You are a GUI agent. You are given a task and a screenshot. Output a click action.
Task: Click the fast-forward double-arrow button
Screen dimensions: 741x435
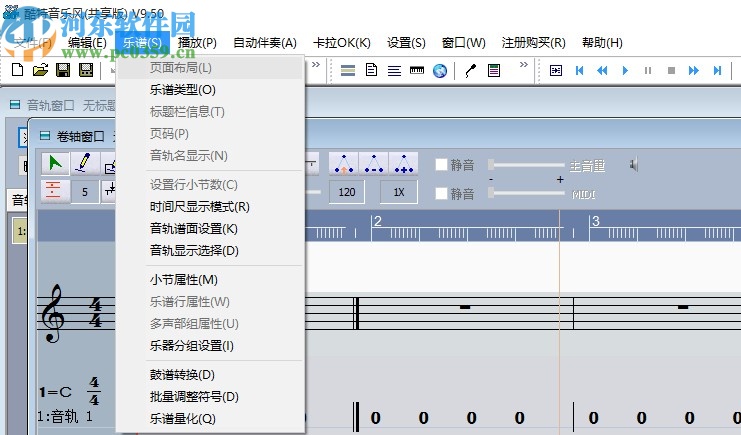[694, 71]
